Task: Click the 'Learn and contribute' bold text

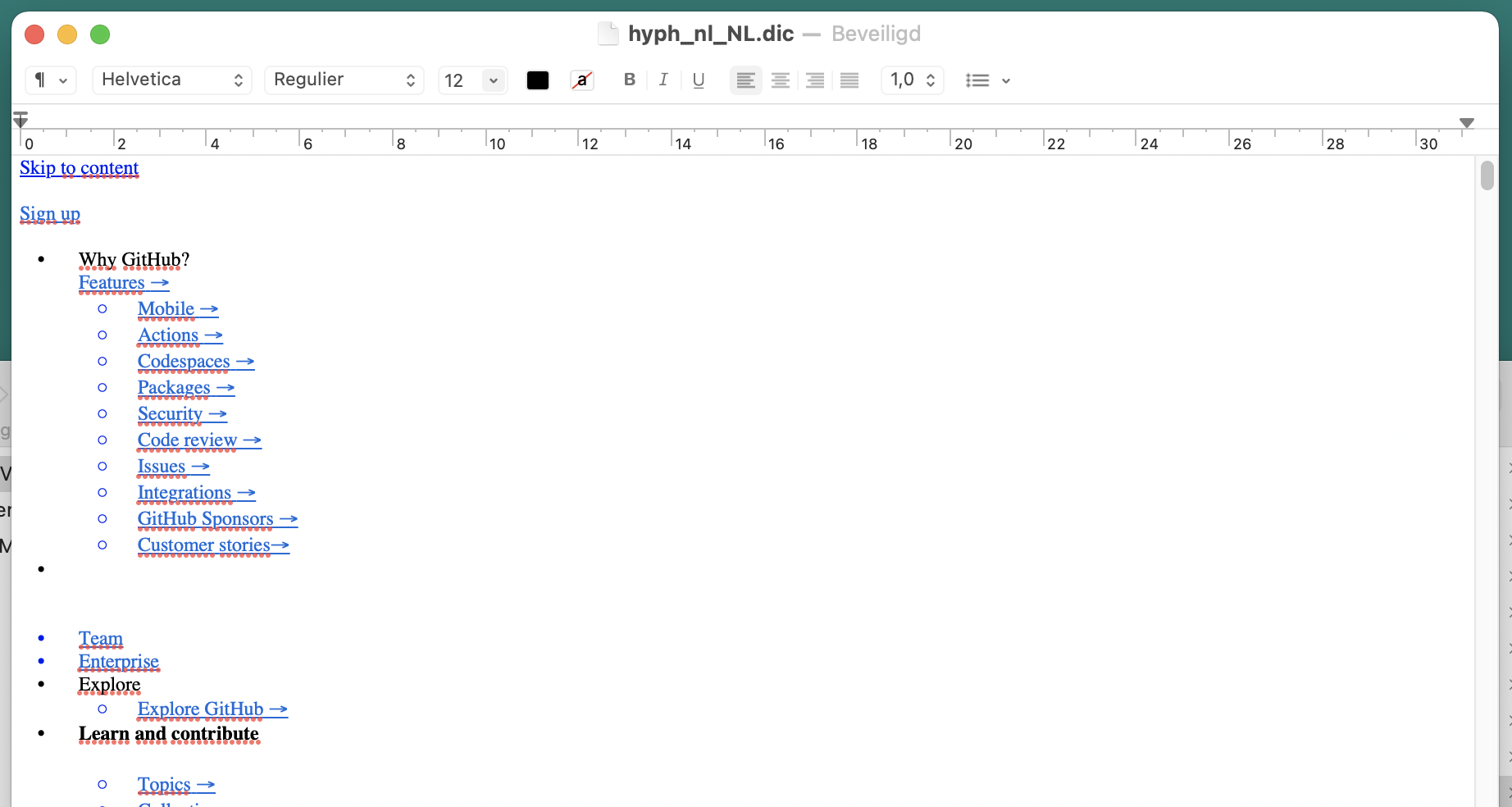Action: [x=169, y=734]
